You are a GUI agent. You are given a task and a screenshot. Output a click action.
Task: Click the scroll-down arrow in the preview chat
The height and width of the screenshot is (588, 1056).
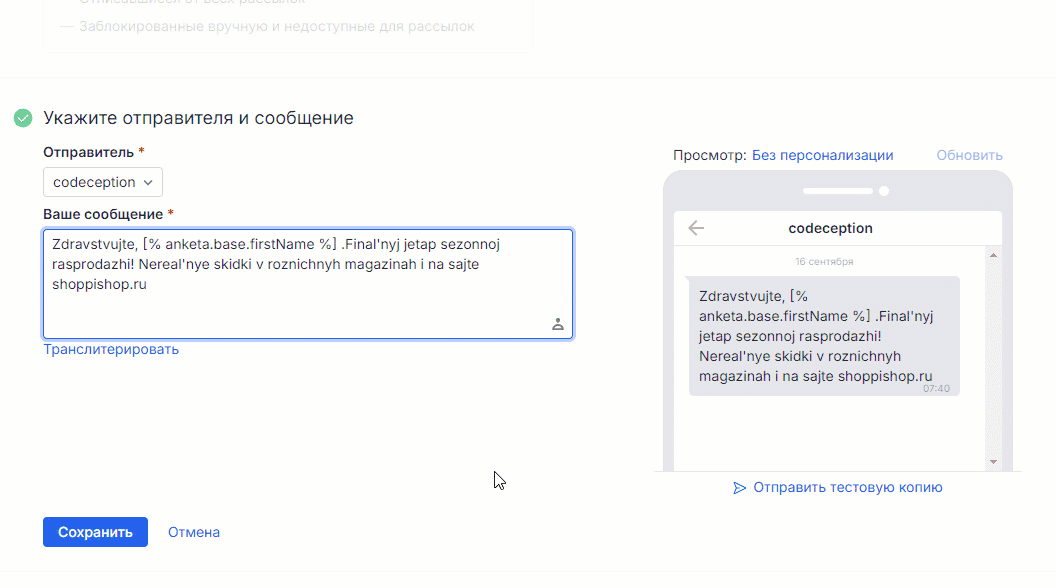pyautogui.click(x=992, y=461)
